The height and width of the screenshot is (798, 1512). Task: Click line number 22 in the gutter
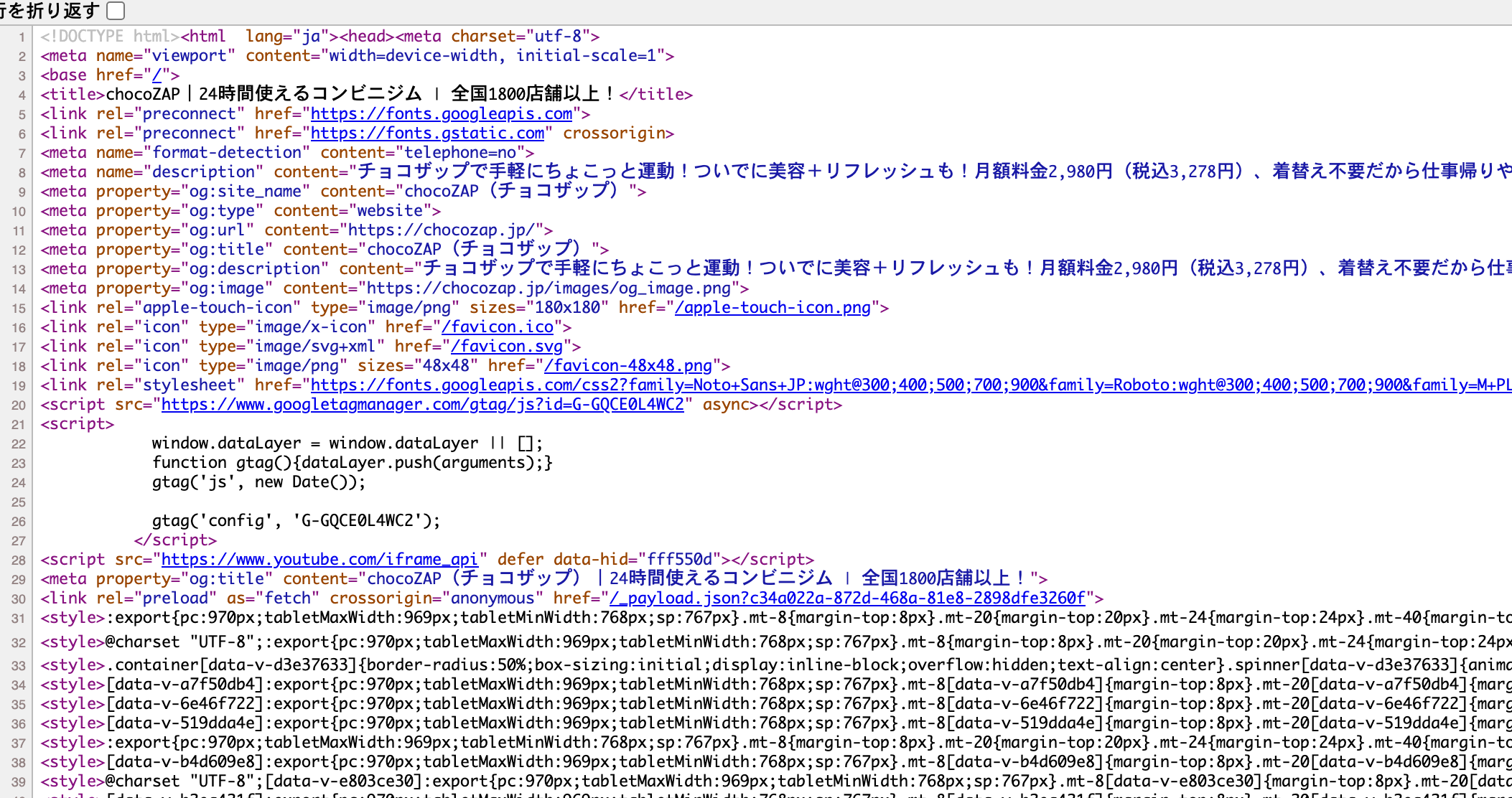[x=19, y=443]
